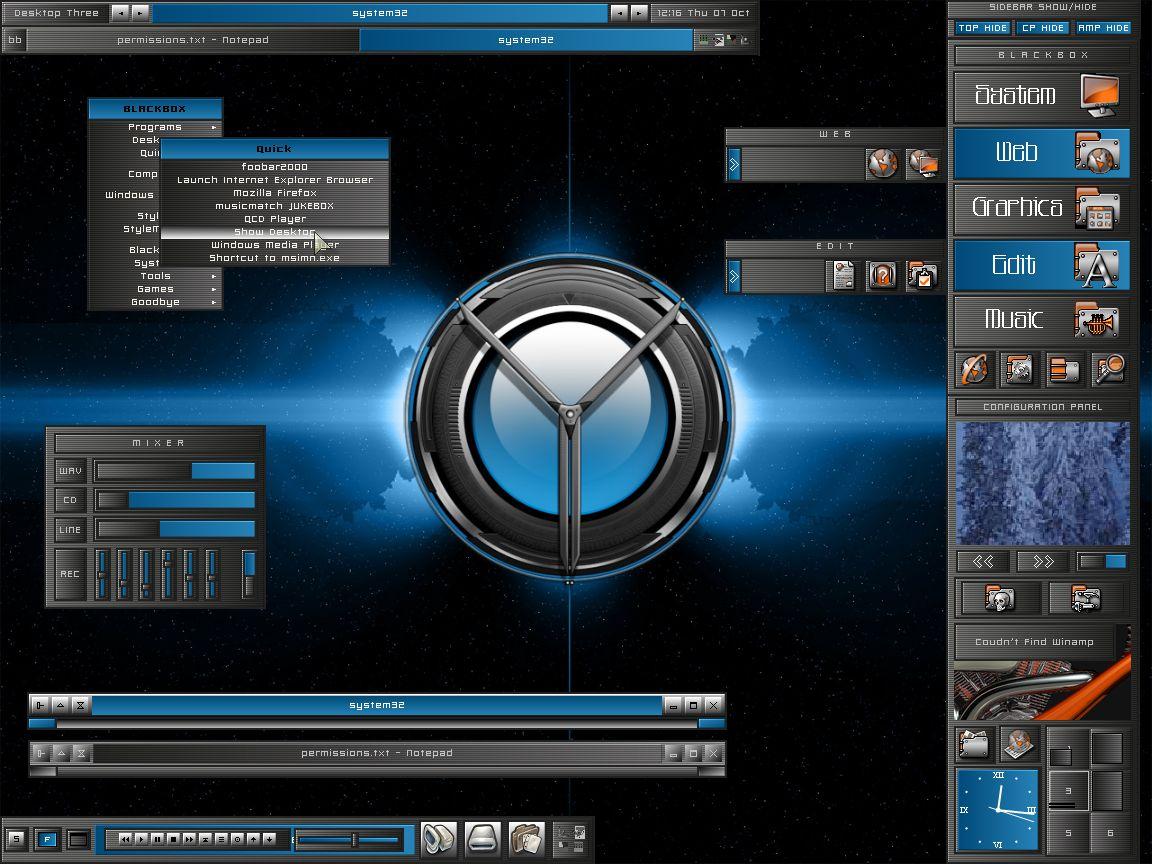Viewport: 1152px width, 864px height.
Task: Expand the Programs submenu in the BlackBox menu
Action: point(155,127)
